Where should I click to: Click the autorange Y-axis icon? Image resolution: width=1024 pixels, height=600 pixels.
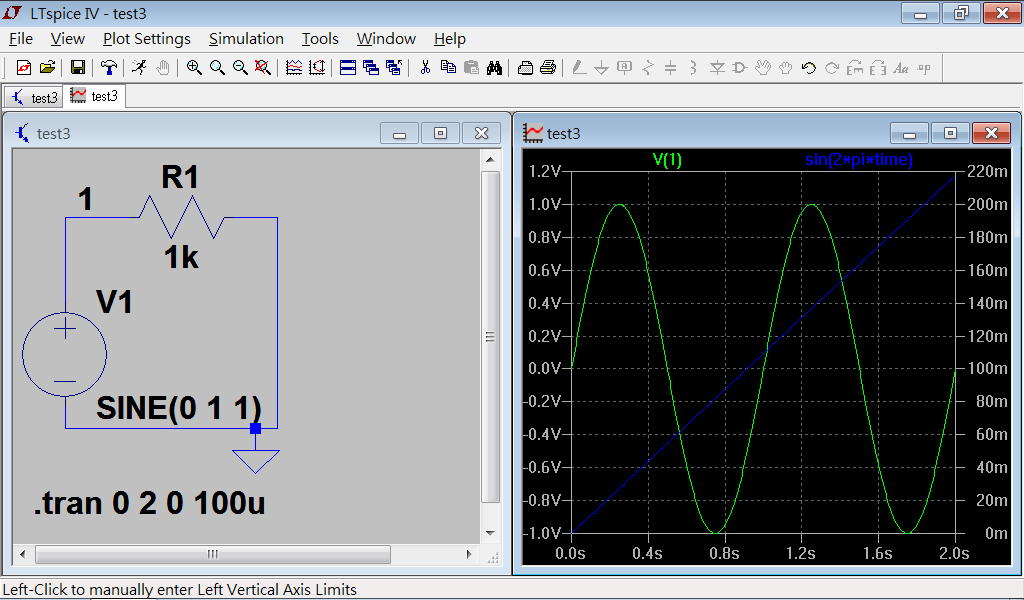pos(317,67)
